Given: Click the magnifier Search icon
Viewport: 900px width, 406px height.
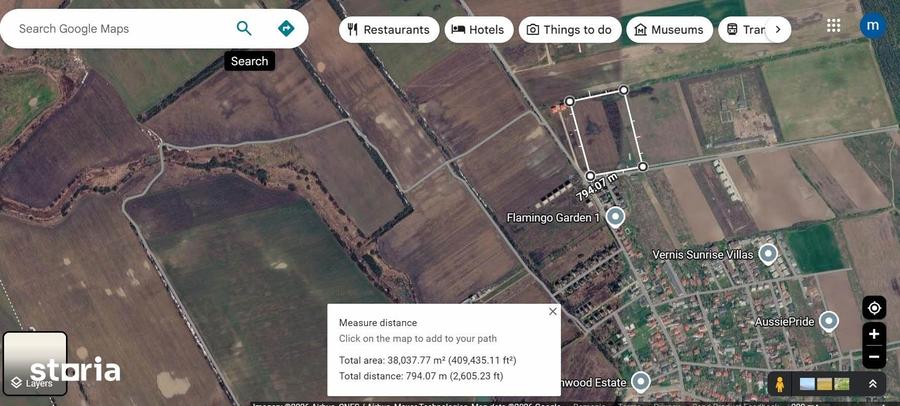Looking at the screenshot, I should (244, 28).
